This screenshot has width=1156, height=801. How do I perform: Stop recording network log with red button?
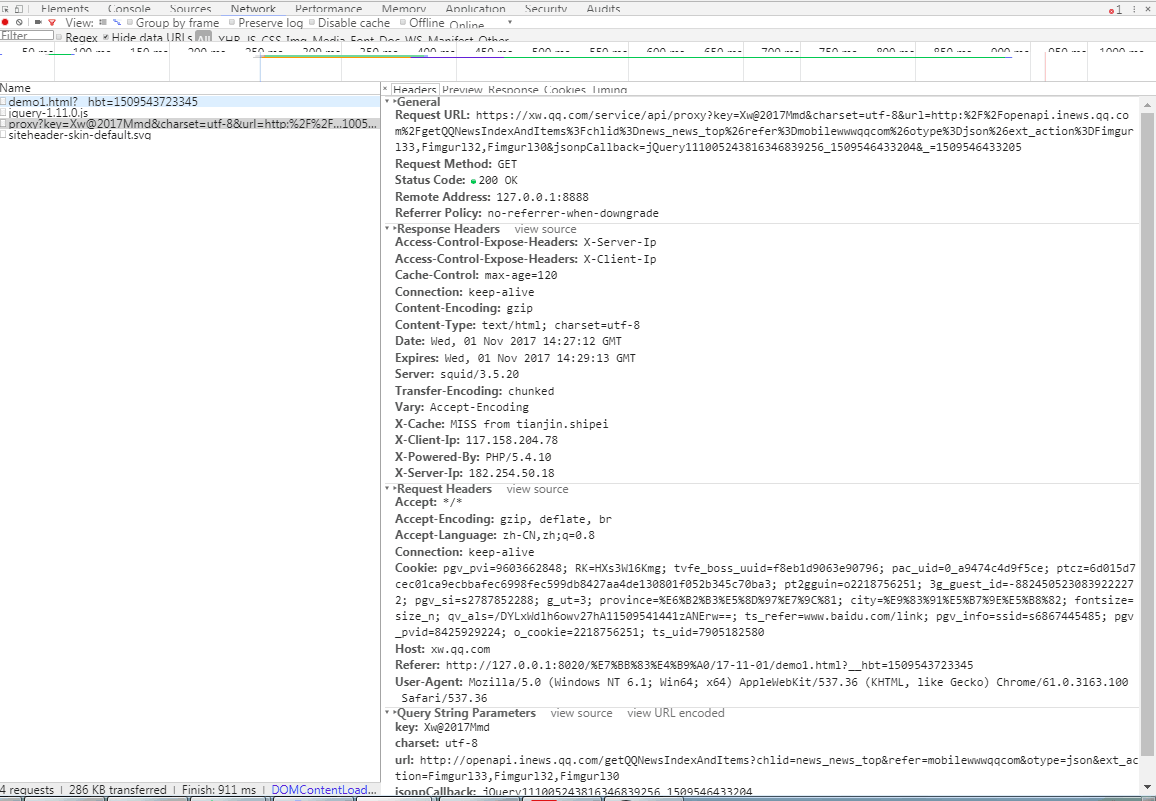click(x=5, y=22)
